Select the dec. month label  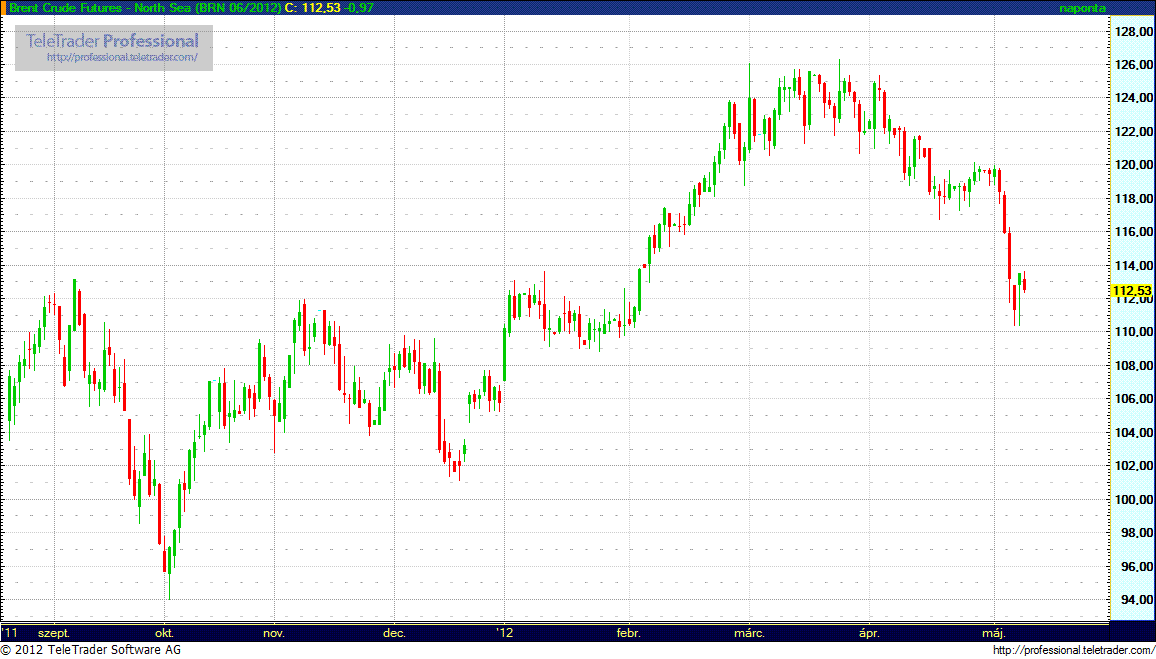click(x=394, y=633)
